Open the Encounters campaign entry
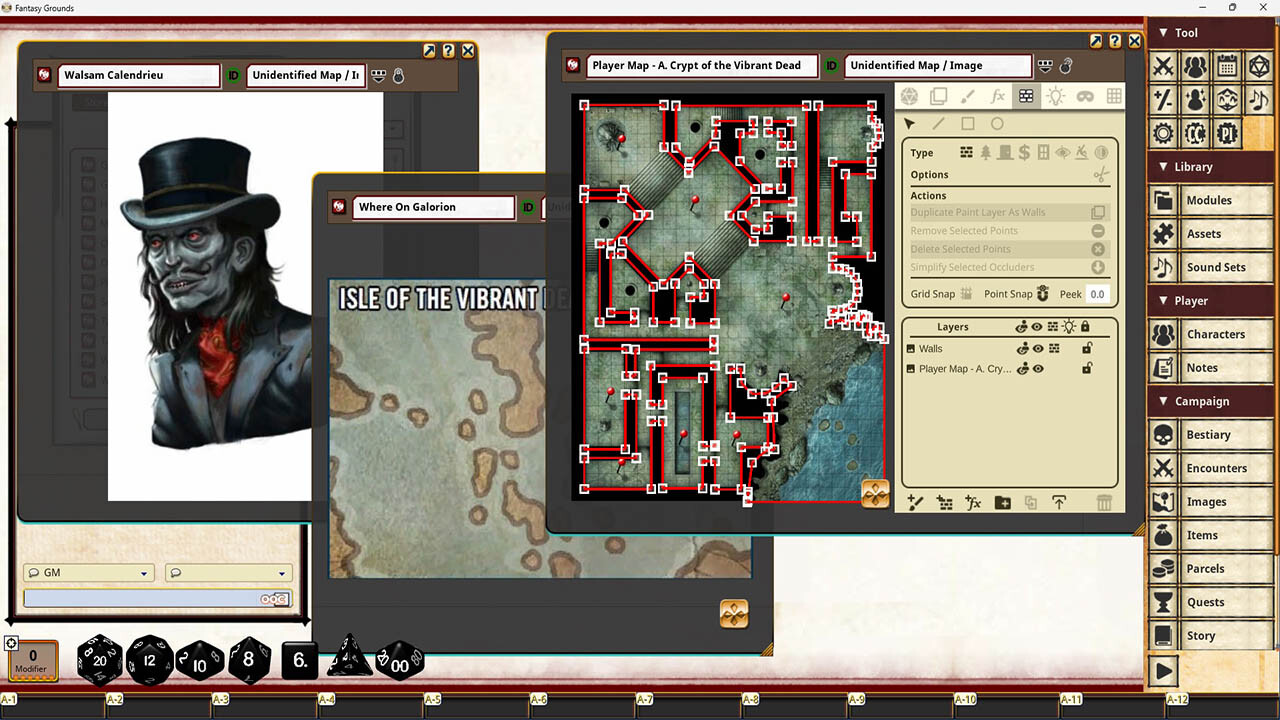 click(x=1215, y=468)
